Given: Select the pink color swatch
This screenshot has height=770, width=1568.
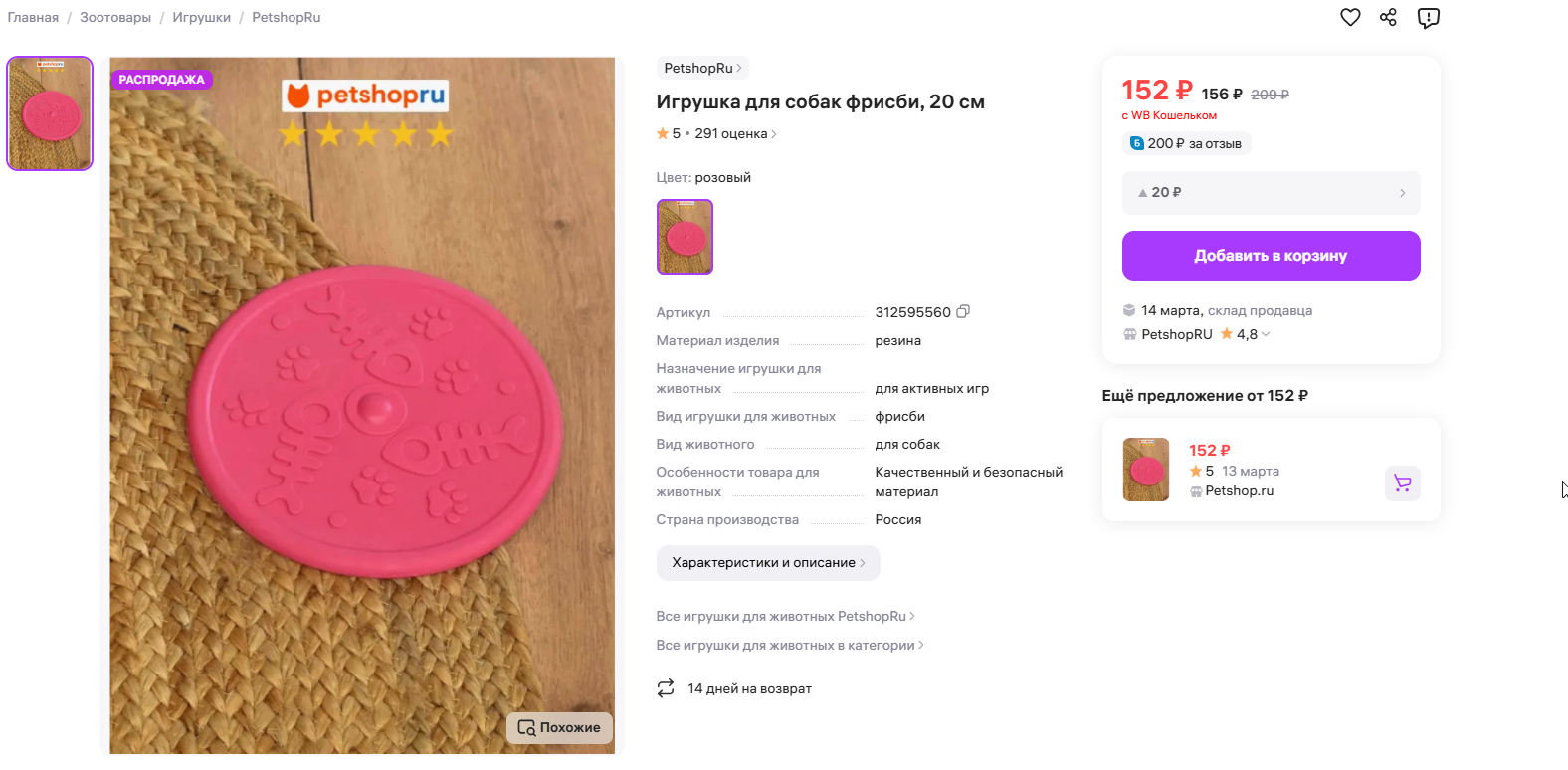Looking at the screenshot, I should (x=685, y=237).
